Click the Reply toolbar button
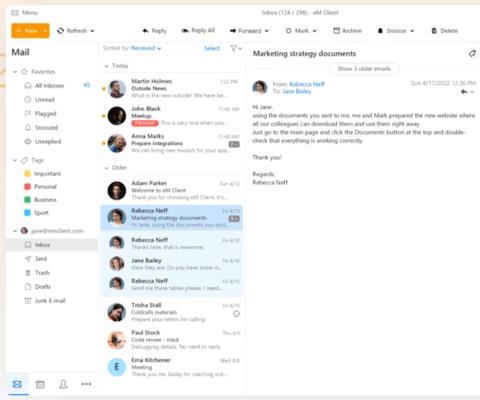 coord(154,31)
